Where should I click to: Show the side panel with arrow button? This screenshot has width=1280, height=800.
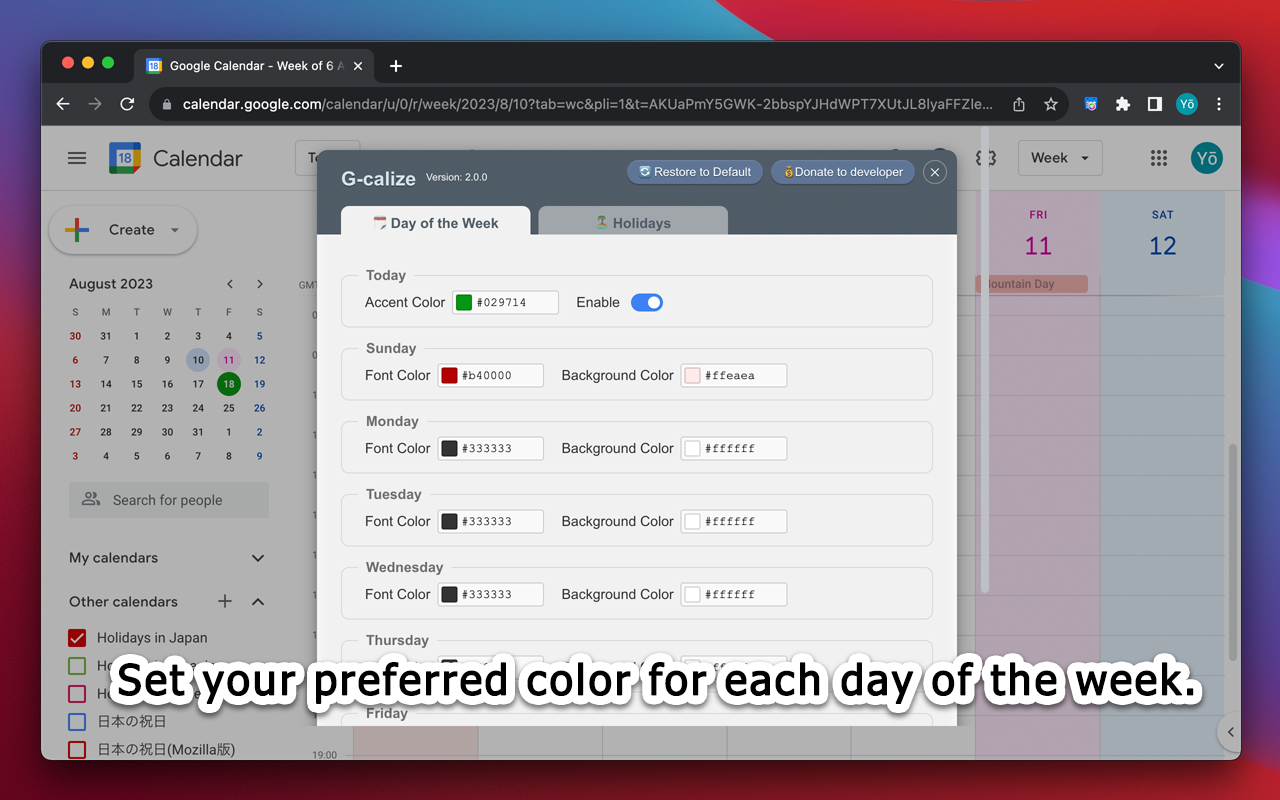[1231, 732]
